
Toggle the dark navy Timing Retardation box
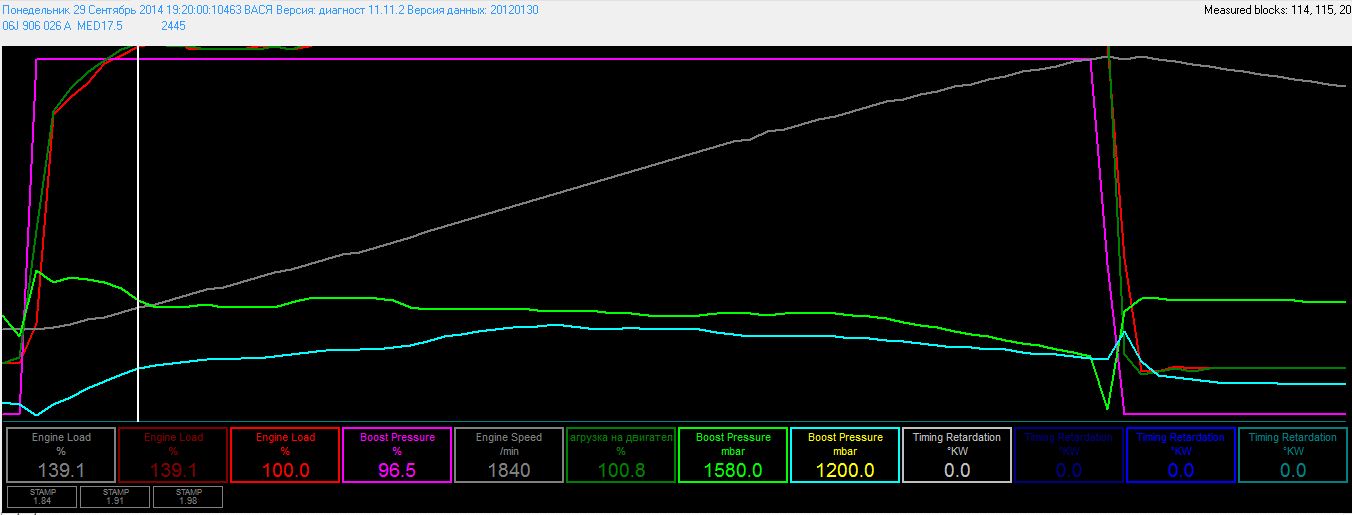click(x=1069, y=455)
